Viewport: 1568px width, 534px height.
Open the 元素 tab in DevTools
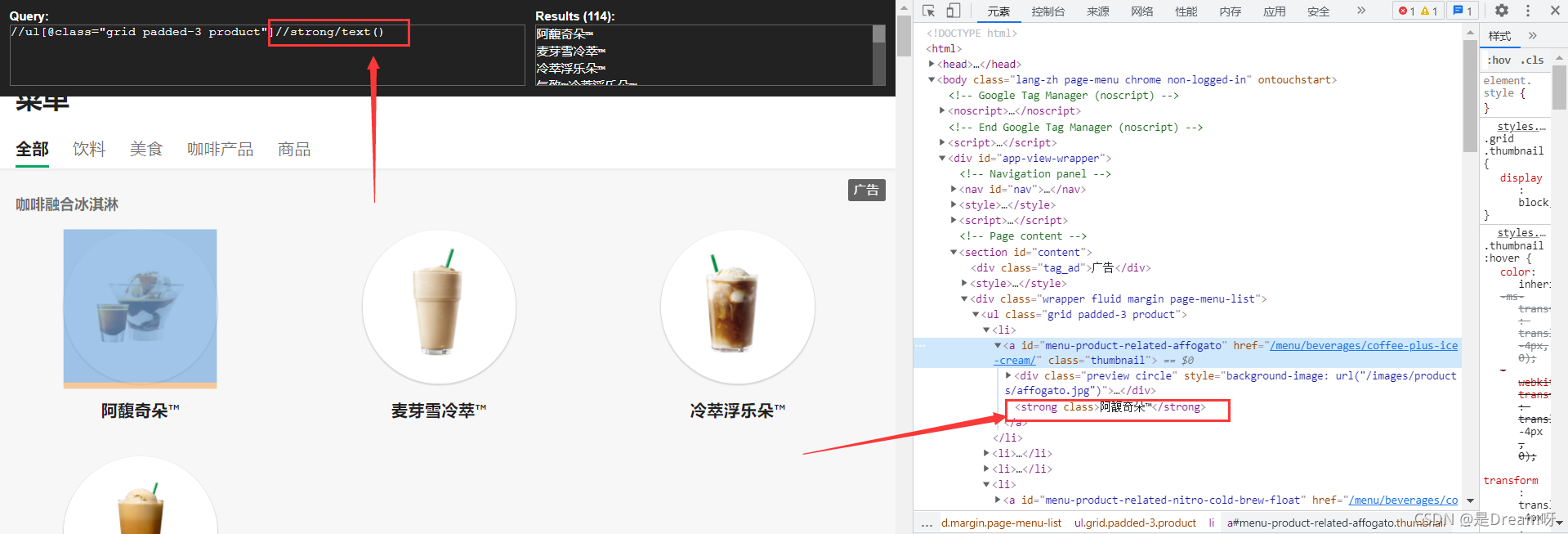(x=998, y=11)
